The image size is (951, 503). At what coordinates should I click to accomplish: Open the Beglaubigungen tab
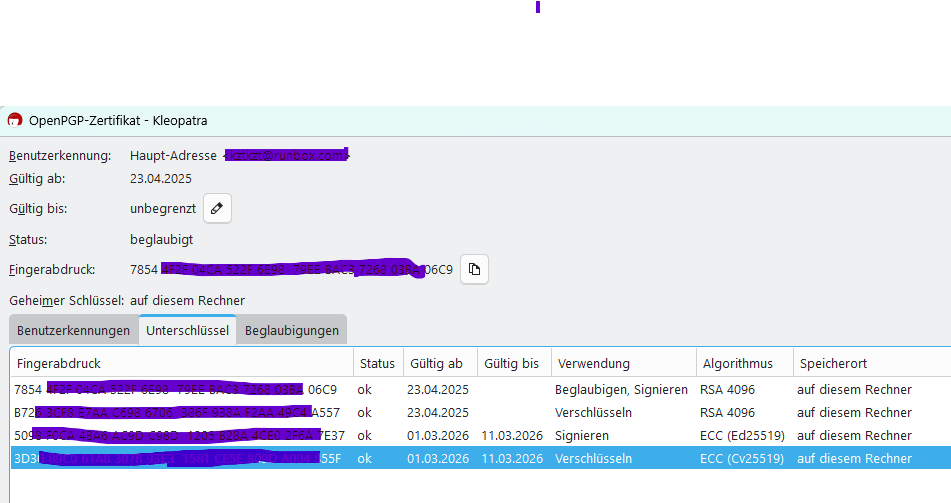292,330
